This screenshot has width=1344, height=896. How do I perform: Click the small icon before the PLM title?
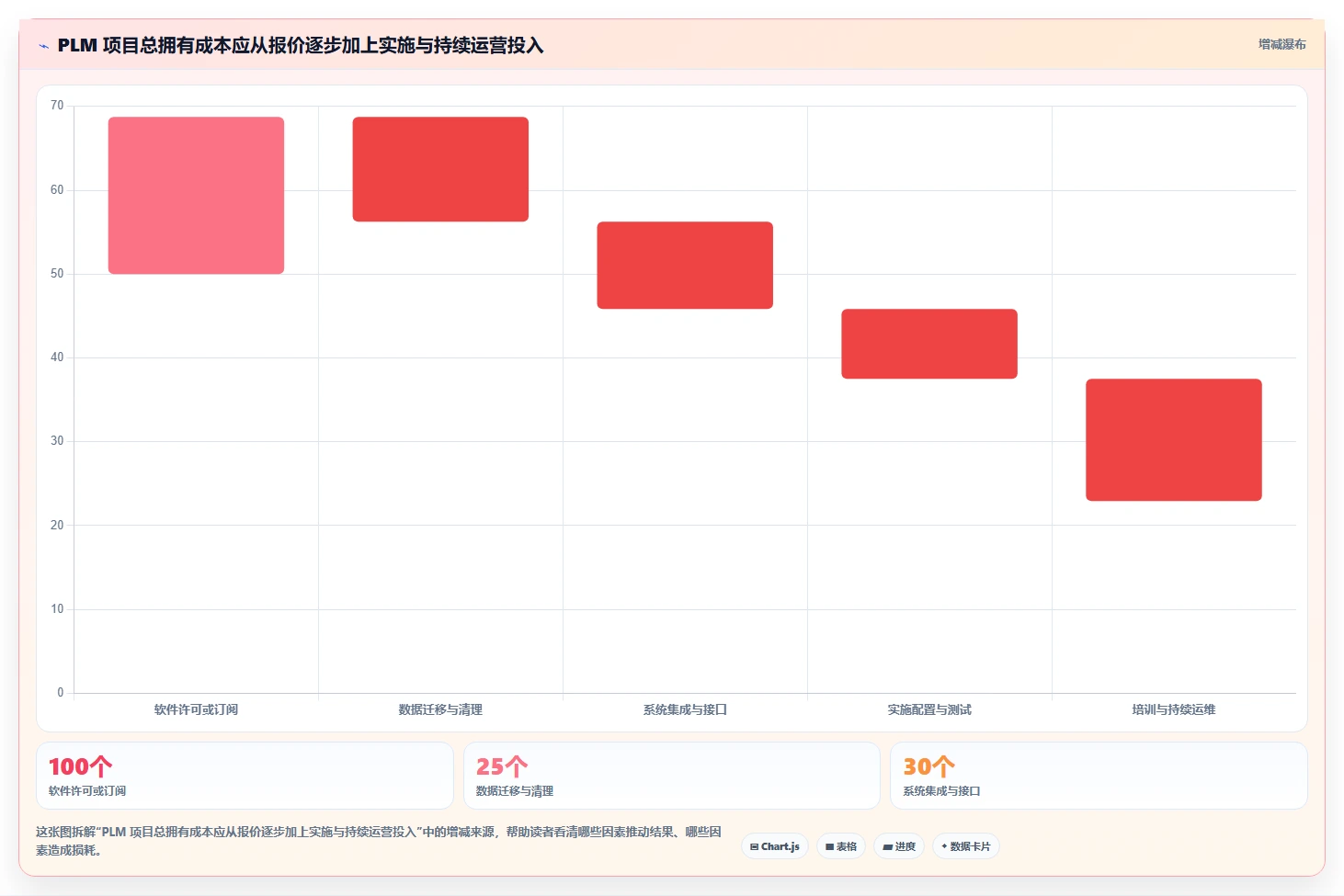[43, 46]
